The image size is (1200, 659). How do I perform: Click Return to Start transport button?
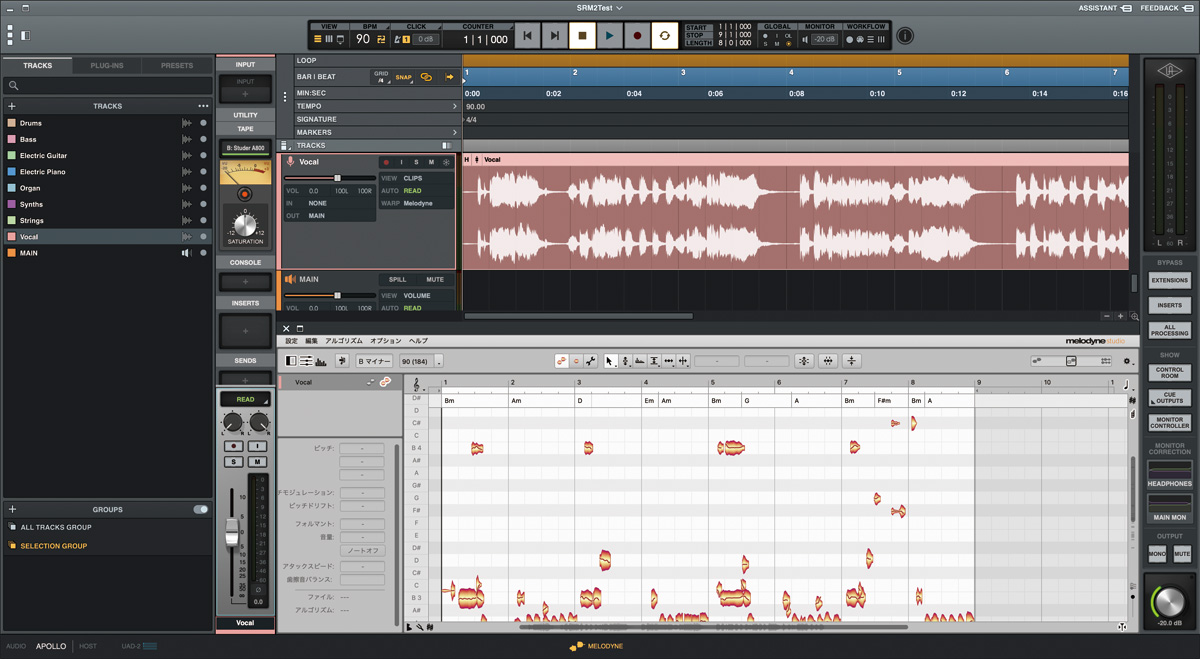tap(527, 36)
